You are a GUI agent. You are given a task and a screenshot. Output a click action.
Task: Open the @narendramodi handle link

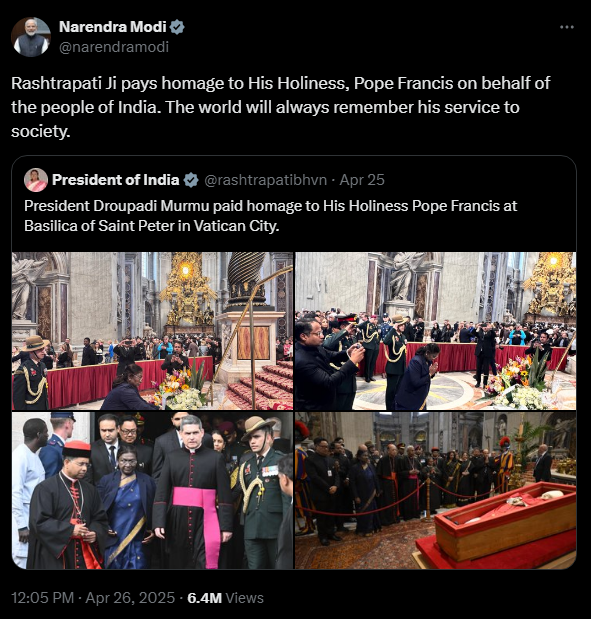(114, 47)
